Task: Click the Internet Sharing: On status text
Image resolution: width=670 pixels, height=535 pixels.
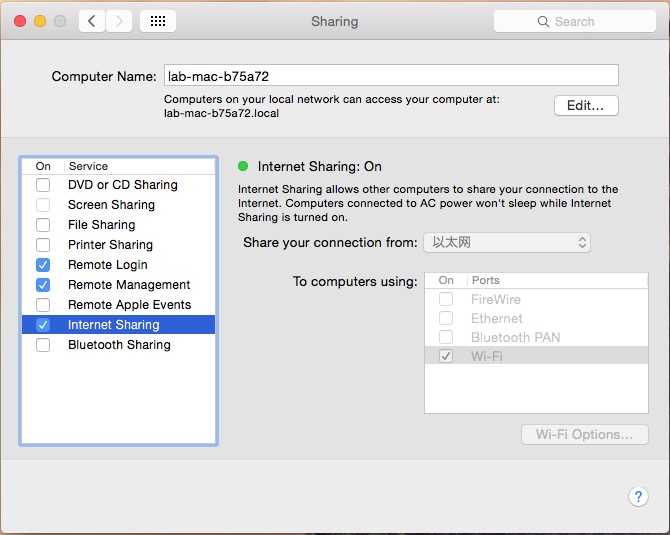Action: click(320, 166)
